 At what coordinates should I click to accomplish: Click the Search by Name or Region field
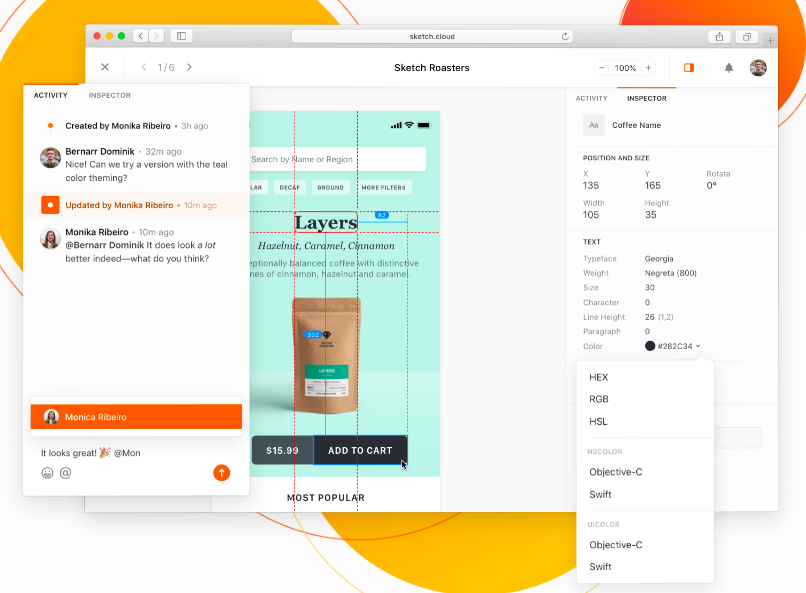(x=338, y=159)
